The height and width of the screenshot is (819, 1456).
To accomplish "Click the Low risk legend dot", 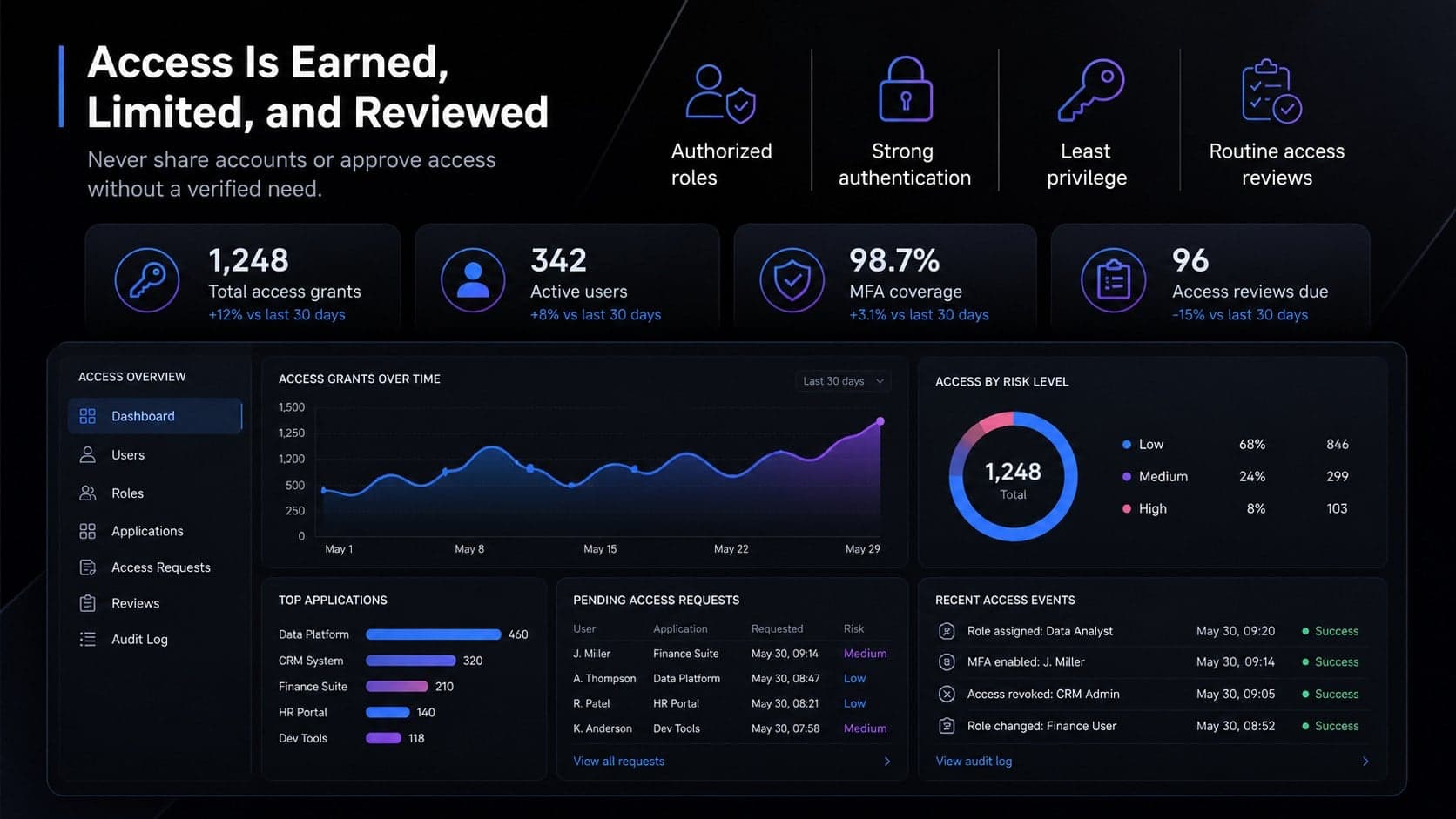I will pos(1127,445).
